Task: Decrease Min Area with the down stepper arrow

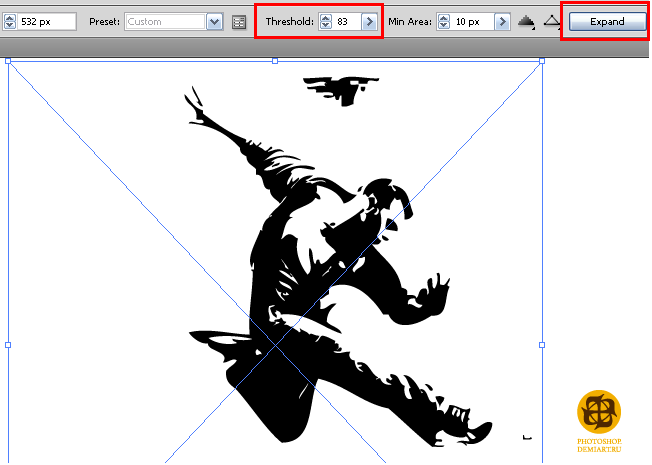Action: (444, 26)
